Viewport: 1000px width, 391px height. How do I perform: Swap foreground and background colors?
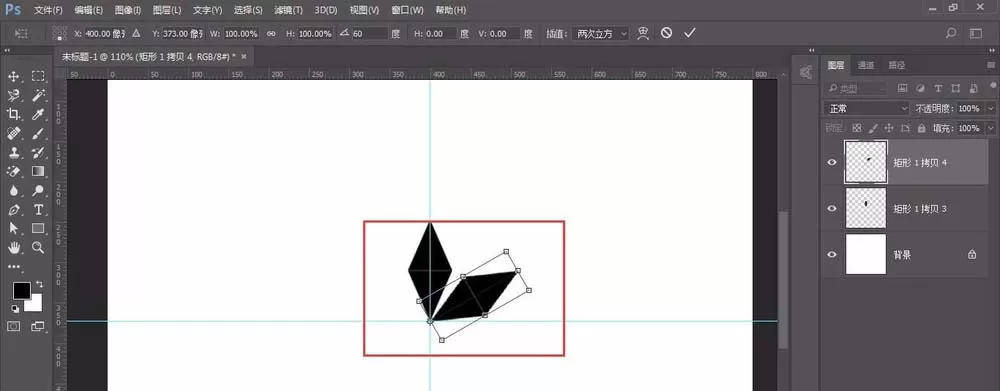pyautogui.click(x=40, y=283)
